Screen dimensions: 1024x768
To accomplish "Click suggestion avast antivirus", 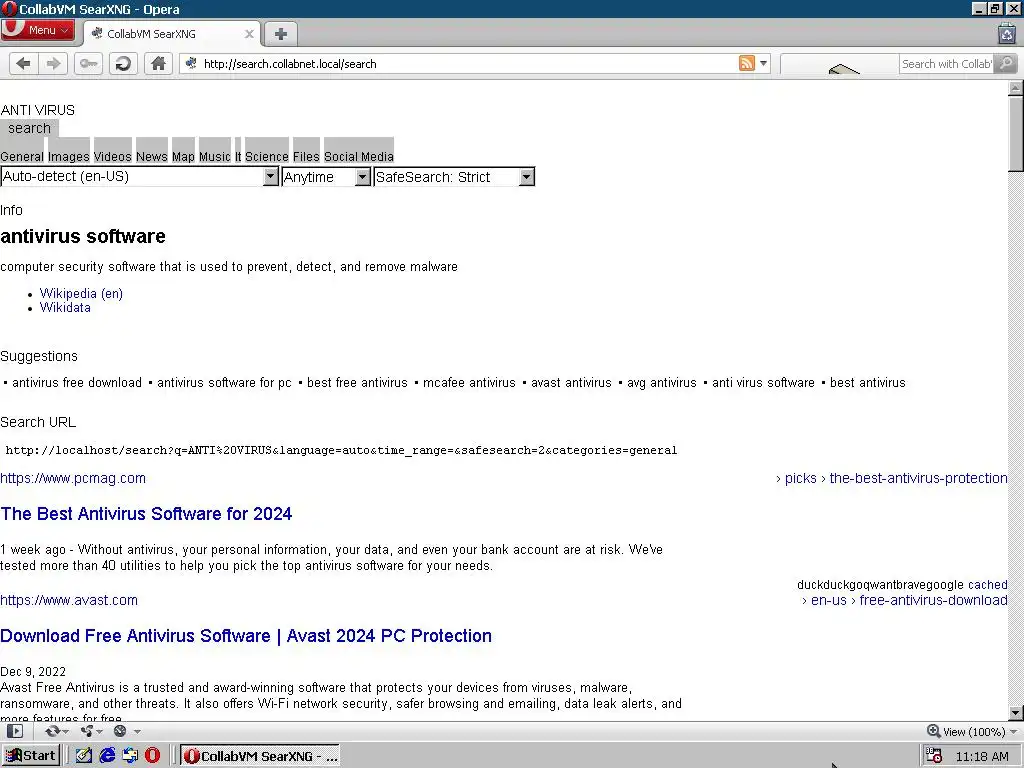I will 571,383.
